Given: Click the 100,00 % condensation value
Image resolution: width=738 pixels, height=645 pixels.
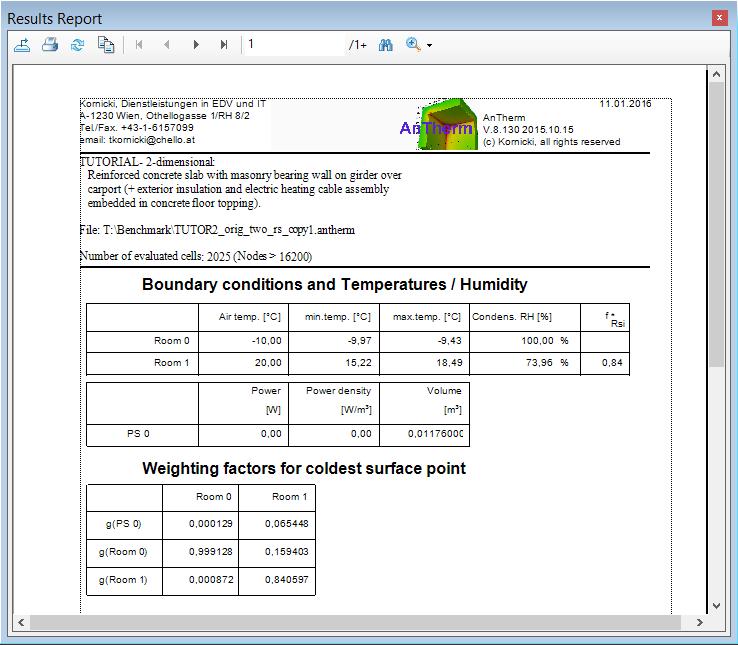Looking at the screenshot, I should point(545,340).
